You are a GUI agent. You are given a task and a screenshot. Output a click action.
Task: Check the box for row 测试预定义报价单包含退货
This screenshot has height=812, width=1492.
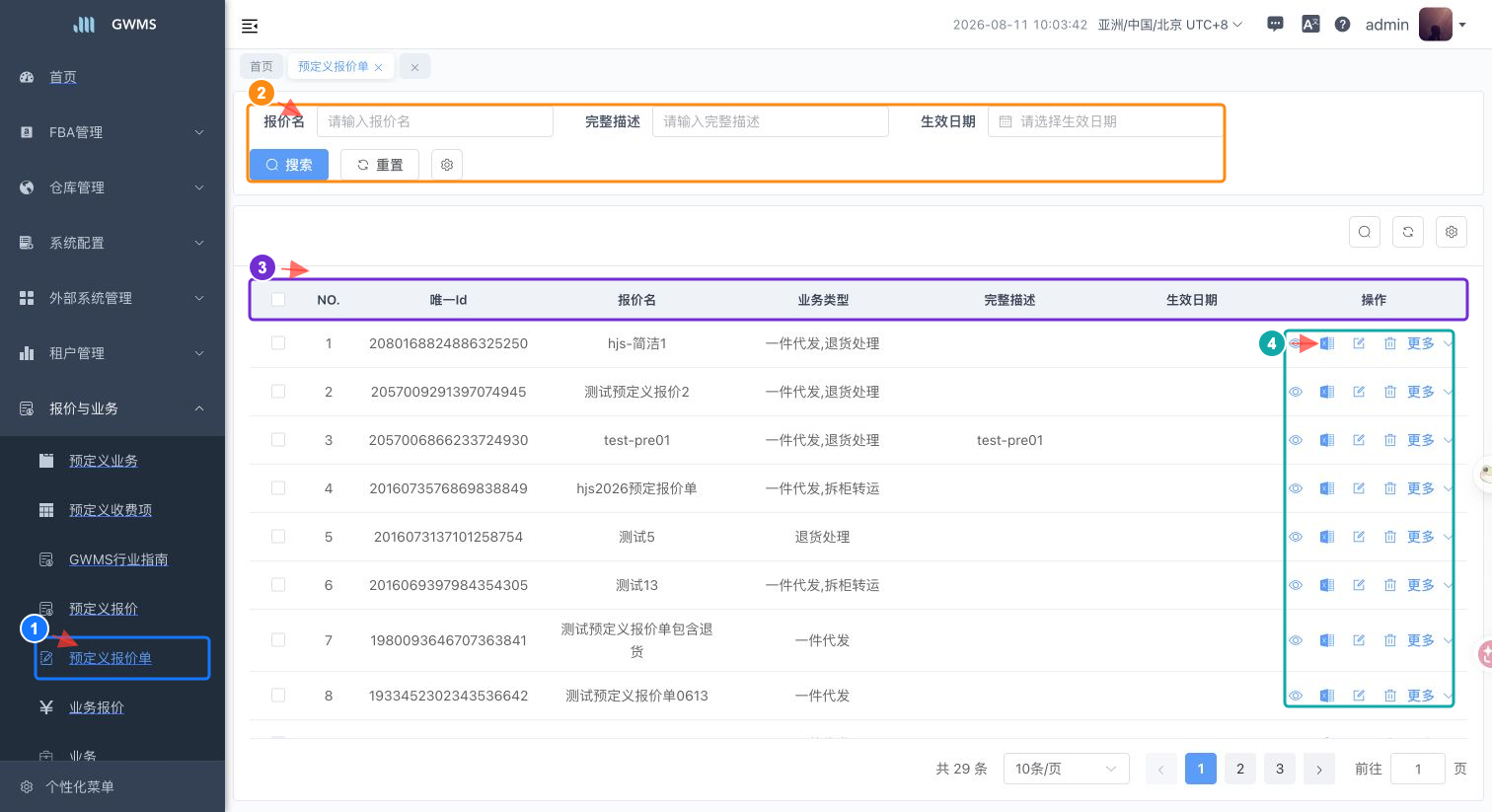tap(278, 640)
